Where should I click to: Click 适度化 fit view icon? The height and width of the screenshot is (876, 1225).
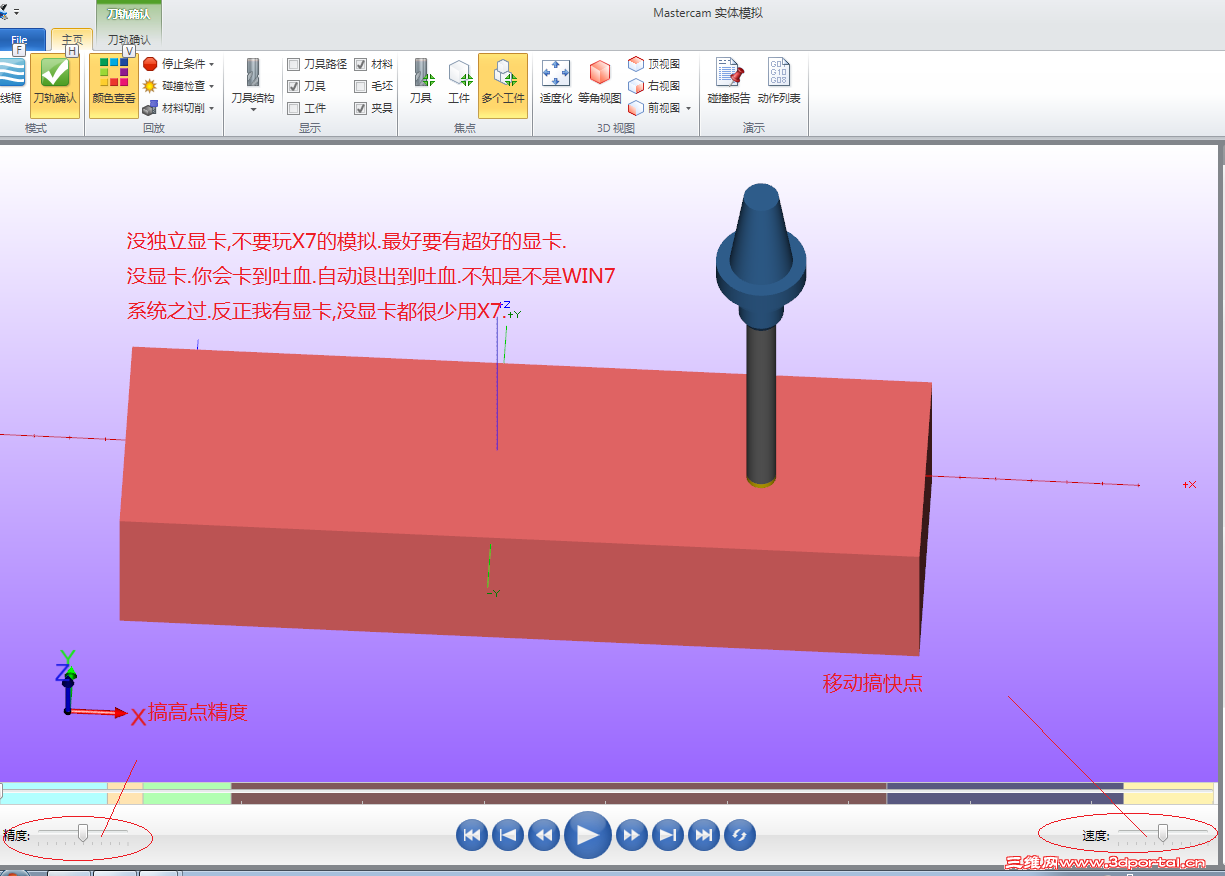coord(555,82)
